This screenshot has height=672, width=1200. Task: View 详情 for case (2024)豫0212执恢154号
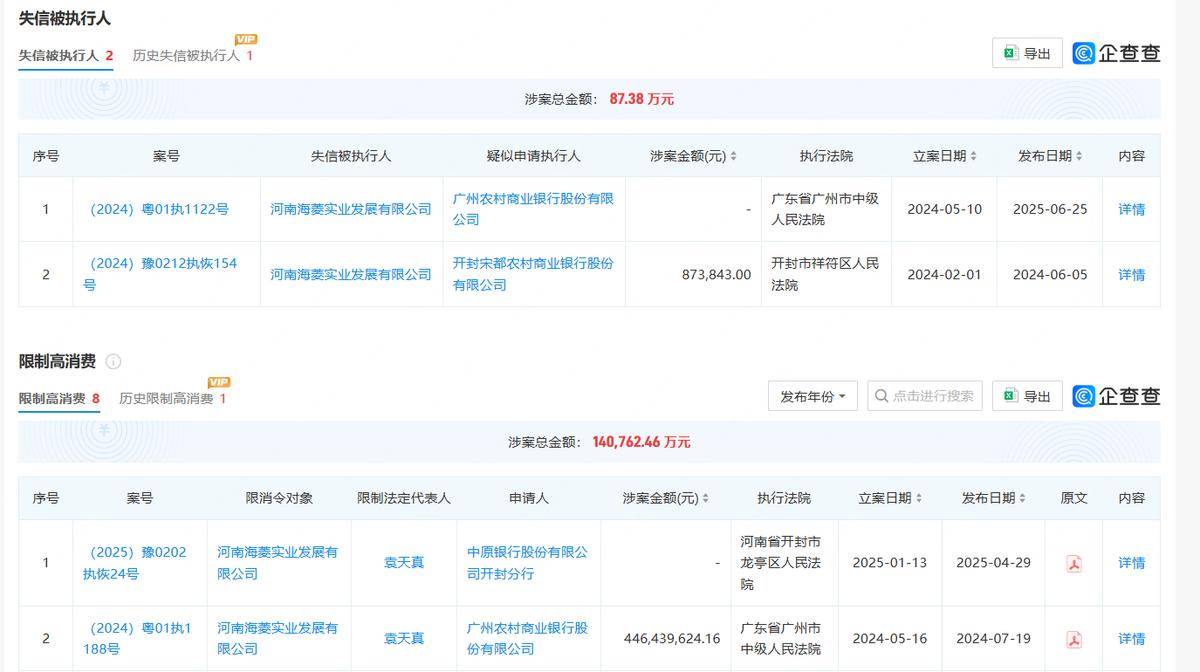(x=1131, y=274)
